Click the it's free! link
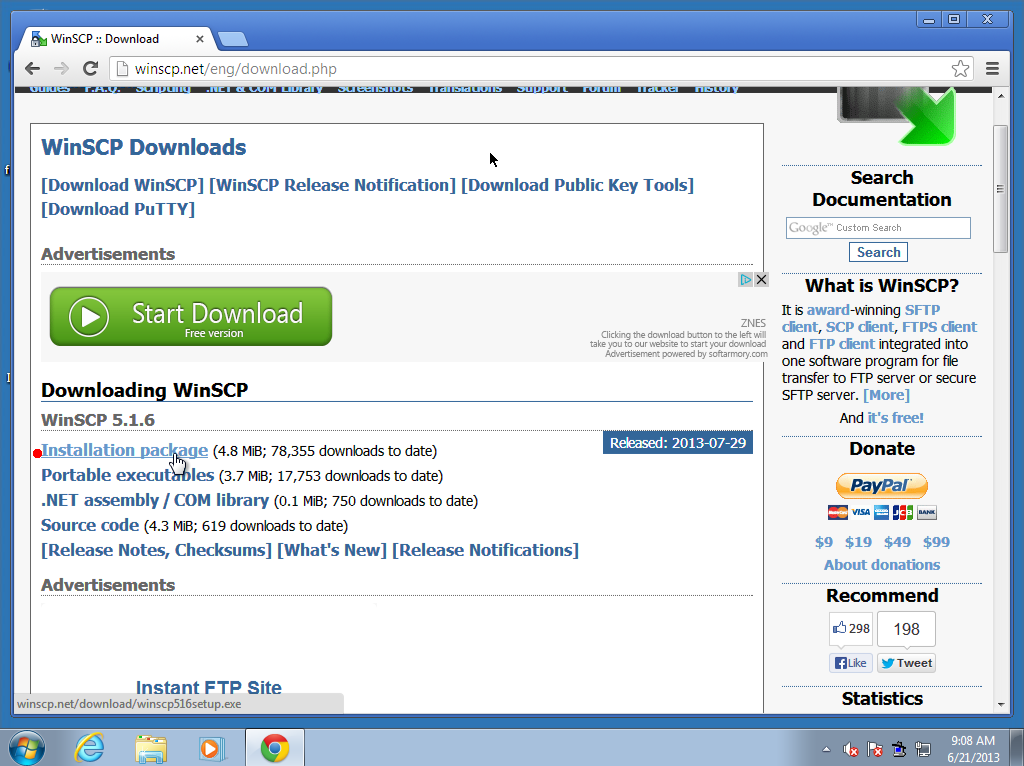This screenshot has width=1024, height=766. click(x=895, y=418)
